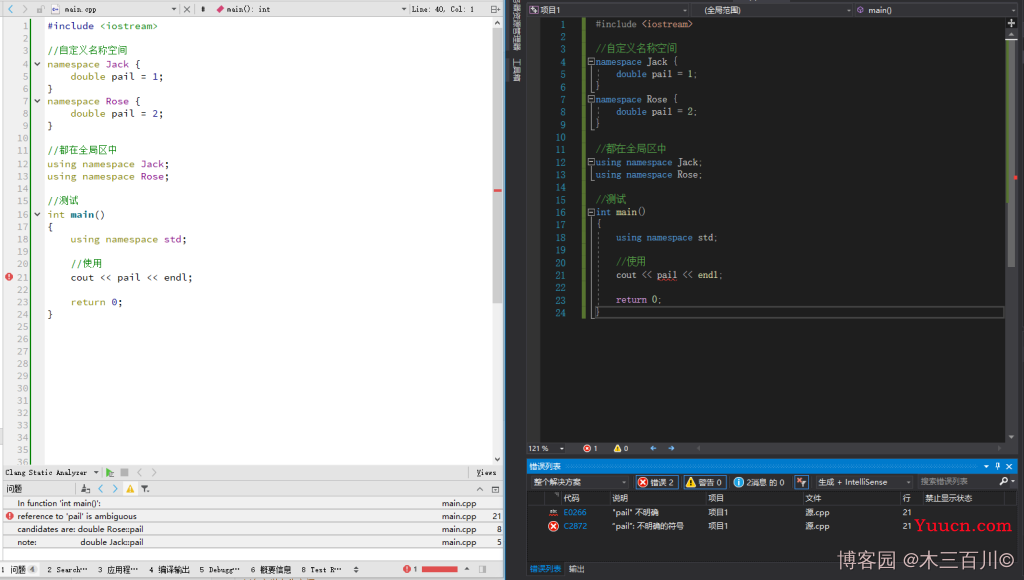Open the 生成 + IntelliSense dropdown
This screenshot has width=1024, height=580.
[x=864, y=482]
